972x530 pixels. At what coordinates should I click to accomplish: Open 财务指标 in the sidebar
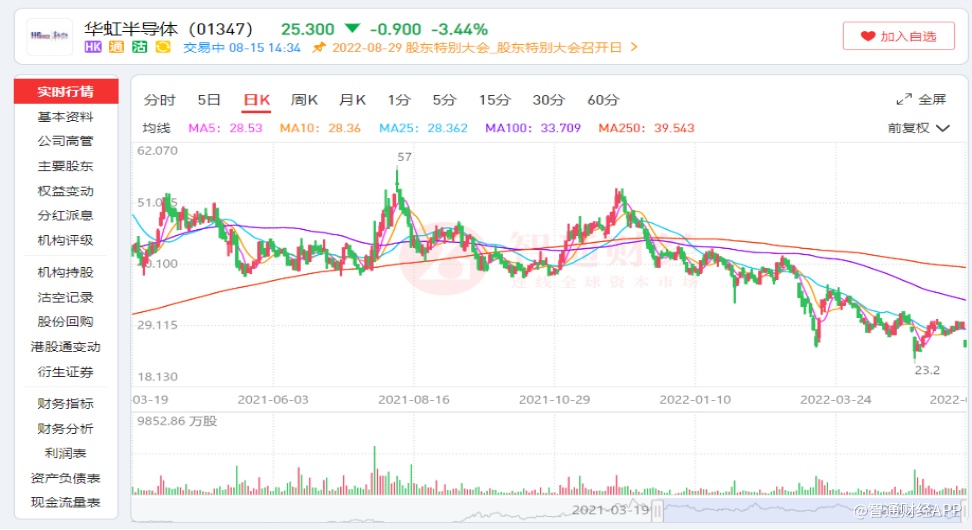(x=66, y=404)
